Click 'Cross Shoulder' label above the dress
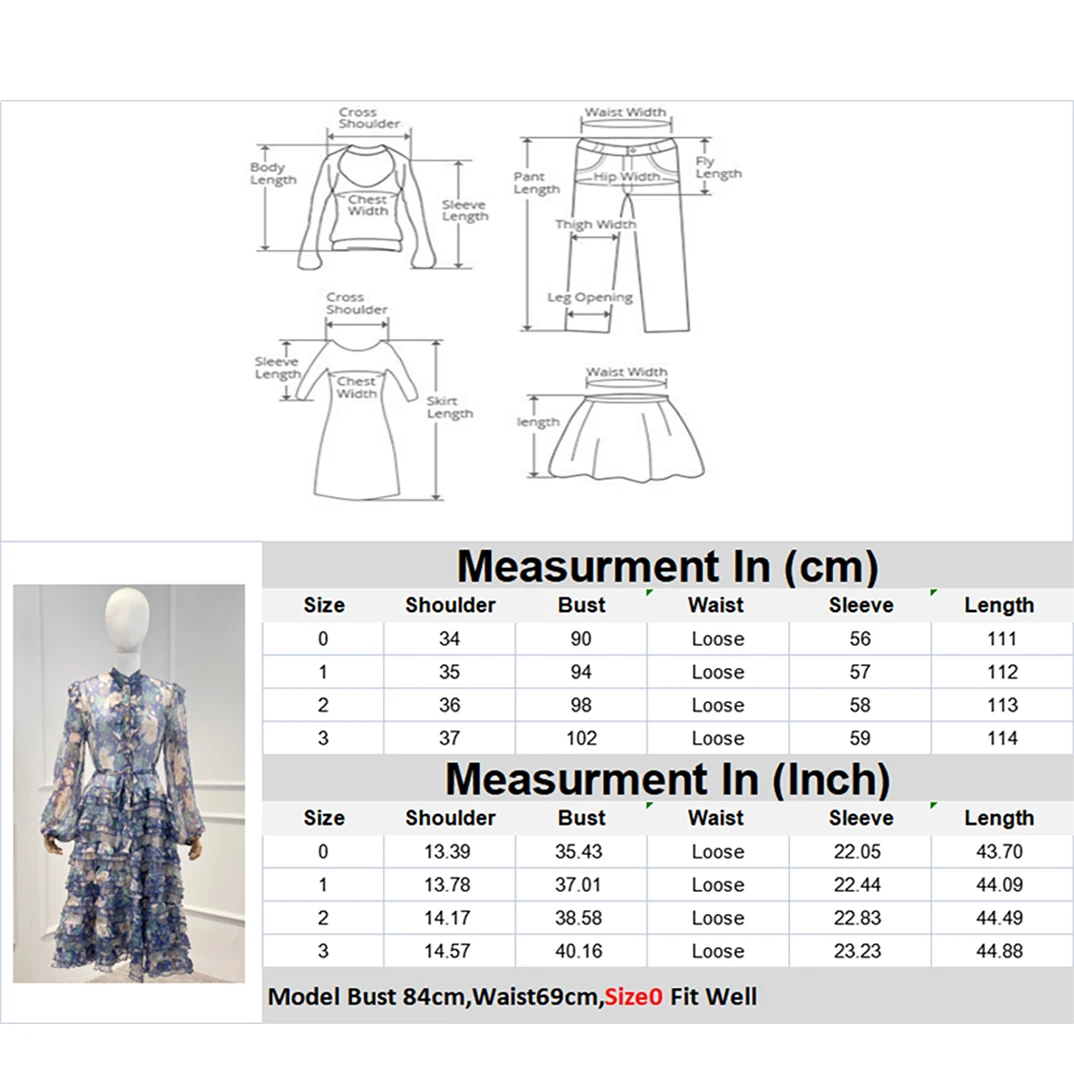The width and height of the screenshot is (1074, 1074). click(x=356, y=303)
